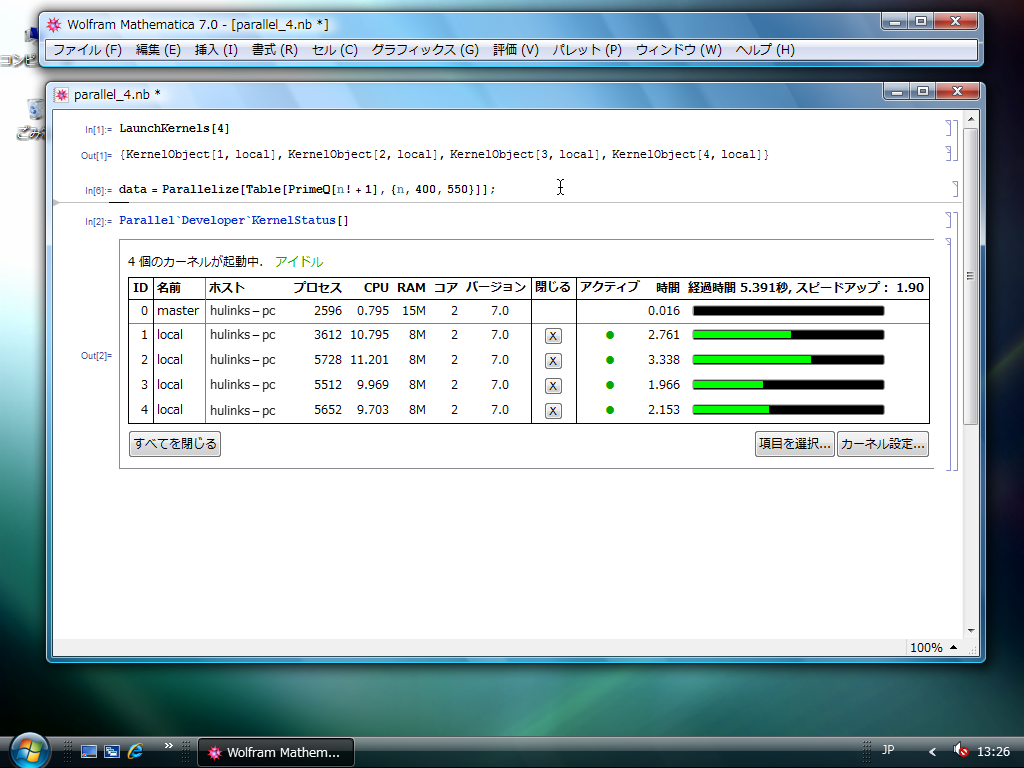Click the active indicator dot for kernel 3
The width and height of the screenshot is (1024, 768).
610,385
